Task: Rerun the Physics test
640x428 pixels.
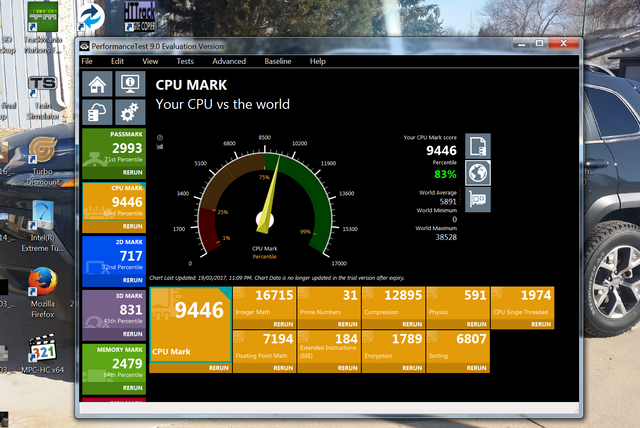Action: tap(476, 324)
